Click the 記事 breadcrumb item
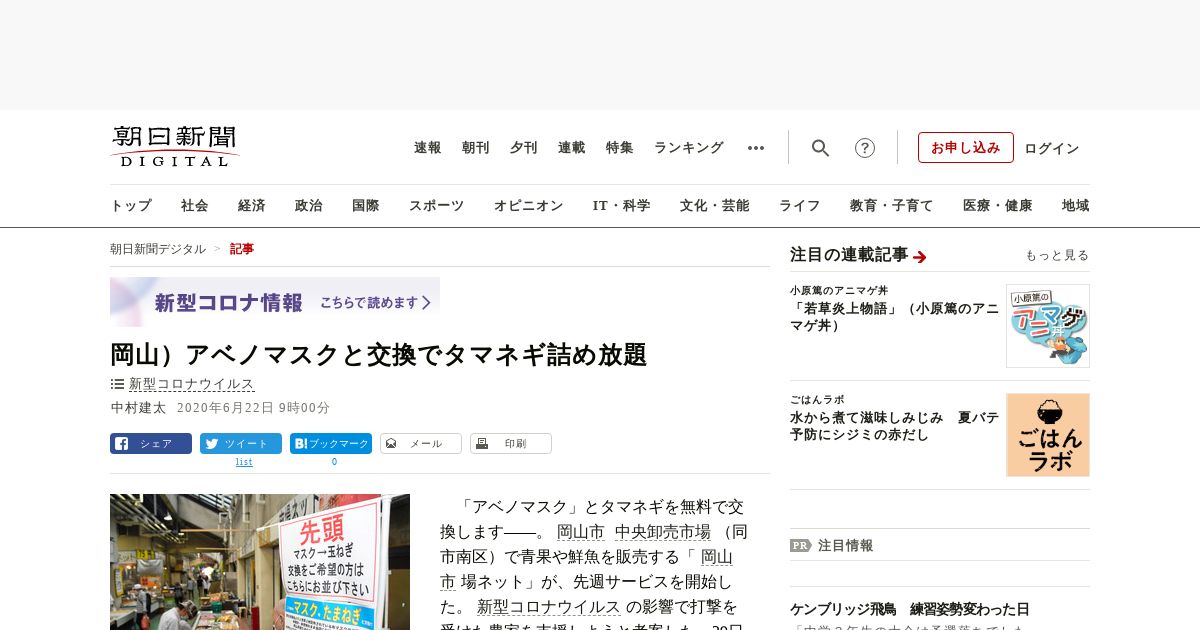This screenshot has width=1200, height=630. point(242,249)
